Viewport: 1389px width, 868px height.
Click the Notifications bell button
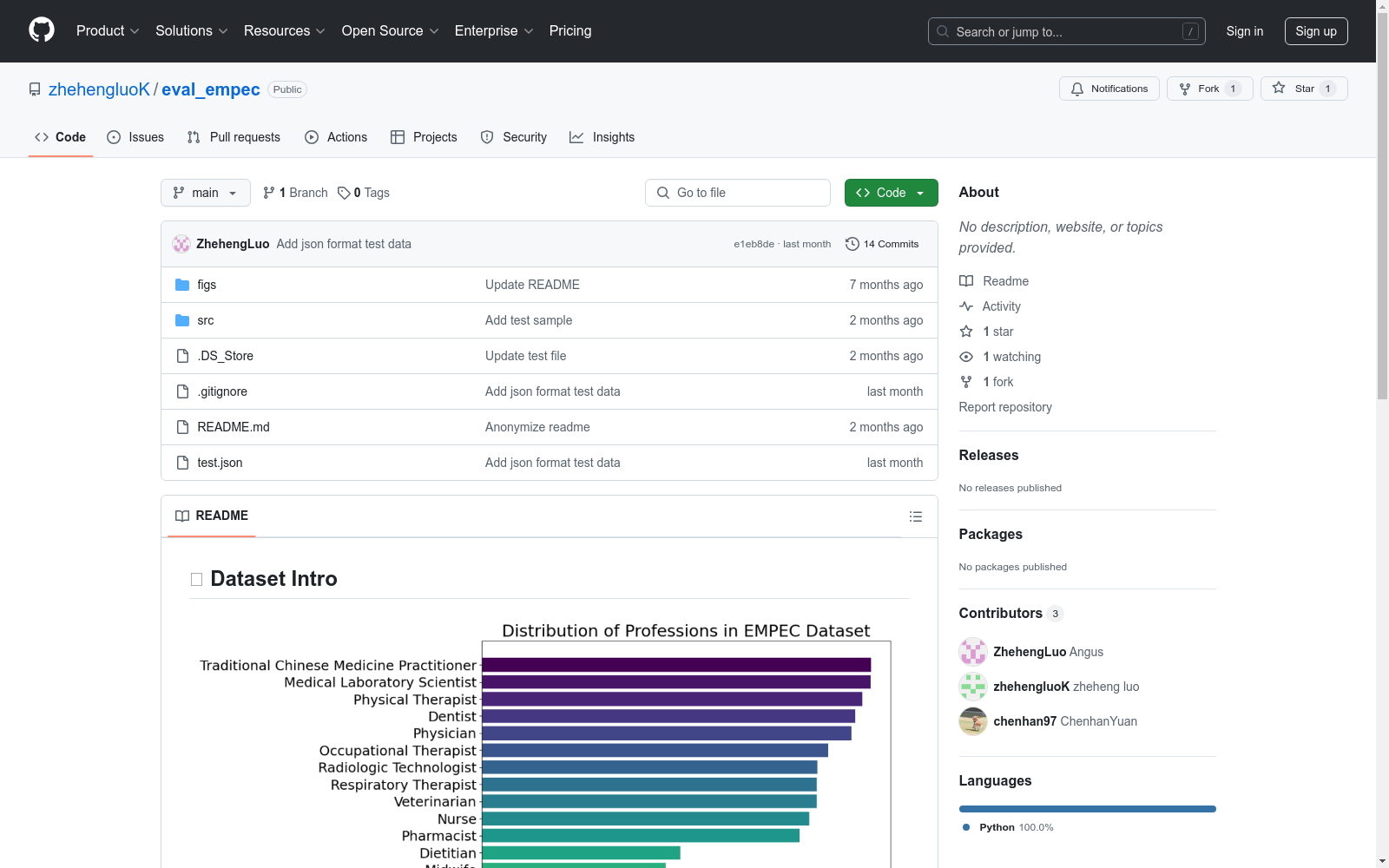point(1109,89)
